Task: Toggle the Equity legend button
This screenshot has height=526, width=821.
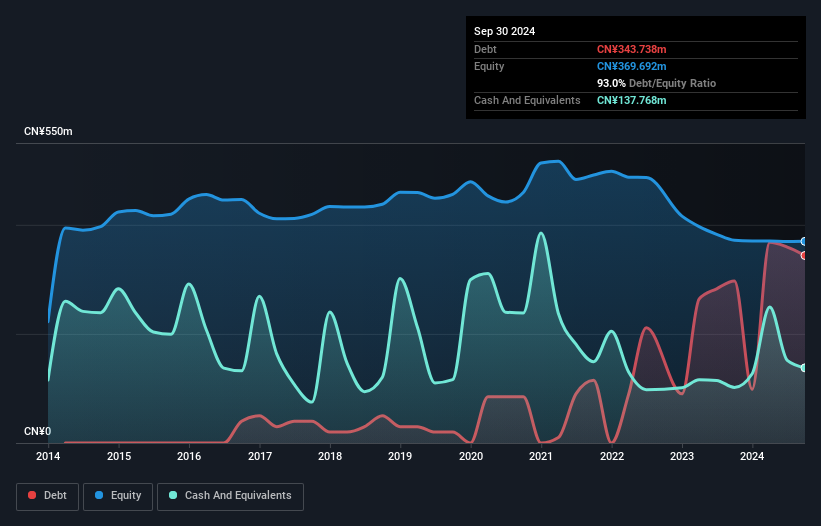Action: 118,496
